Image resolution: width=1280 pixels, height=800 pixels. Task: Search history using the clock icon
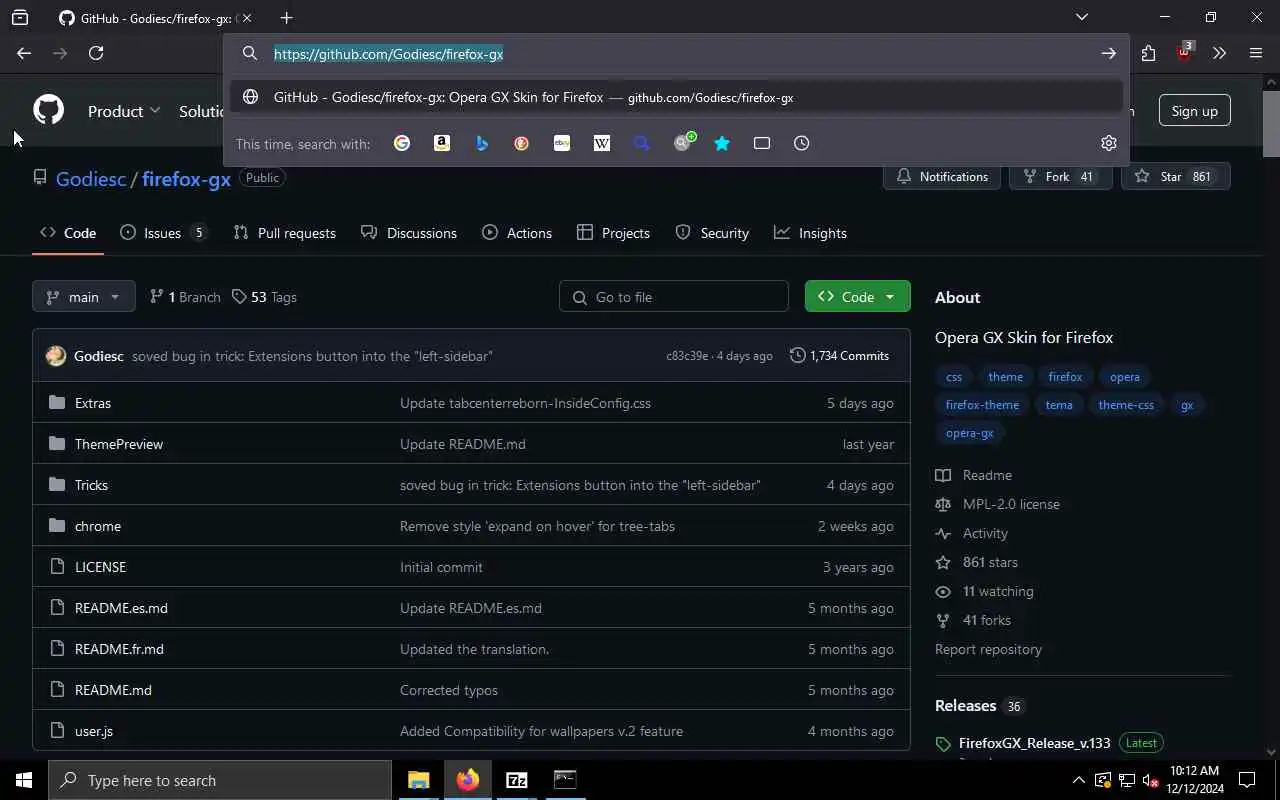[802, 143]
